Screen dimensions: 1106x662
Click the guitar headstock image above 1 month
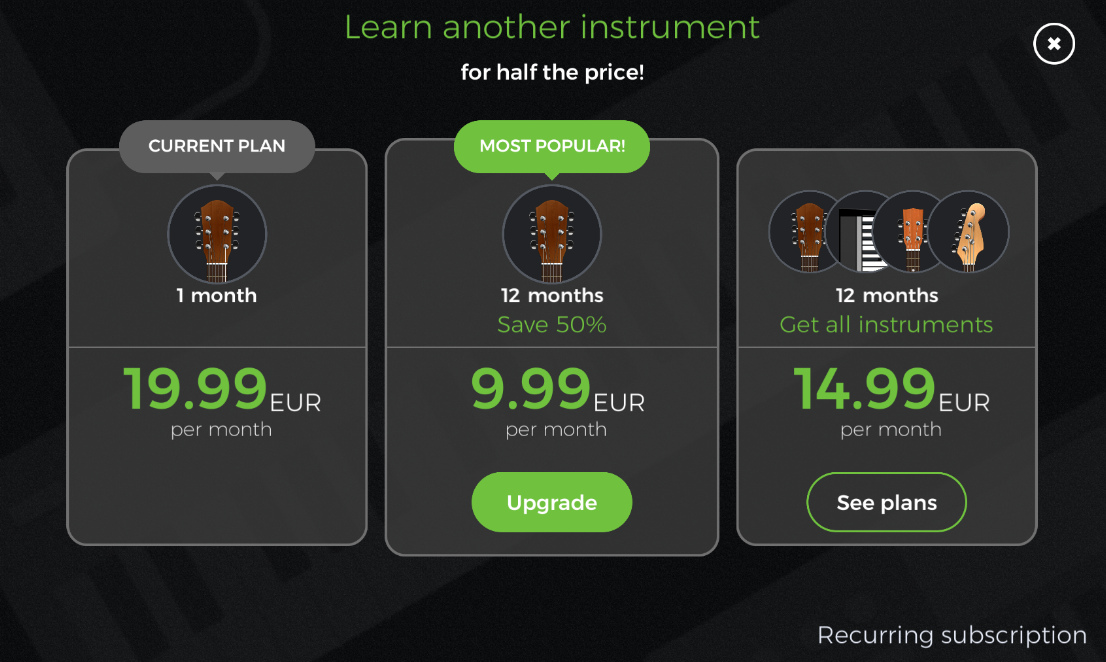point(216,233)
